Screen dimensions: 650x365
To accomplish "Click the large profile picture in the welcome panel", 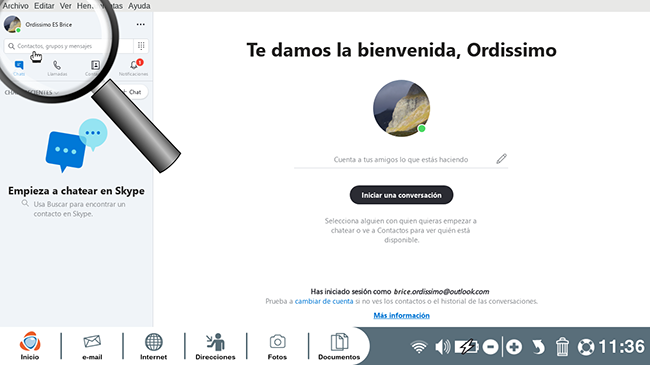I will (401, 108).
